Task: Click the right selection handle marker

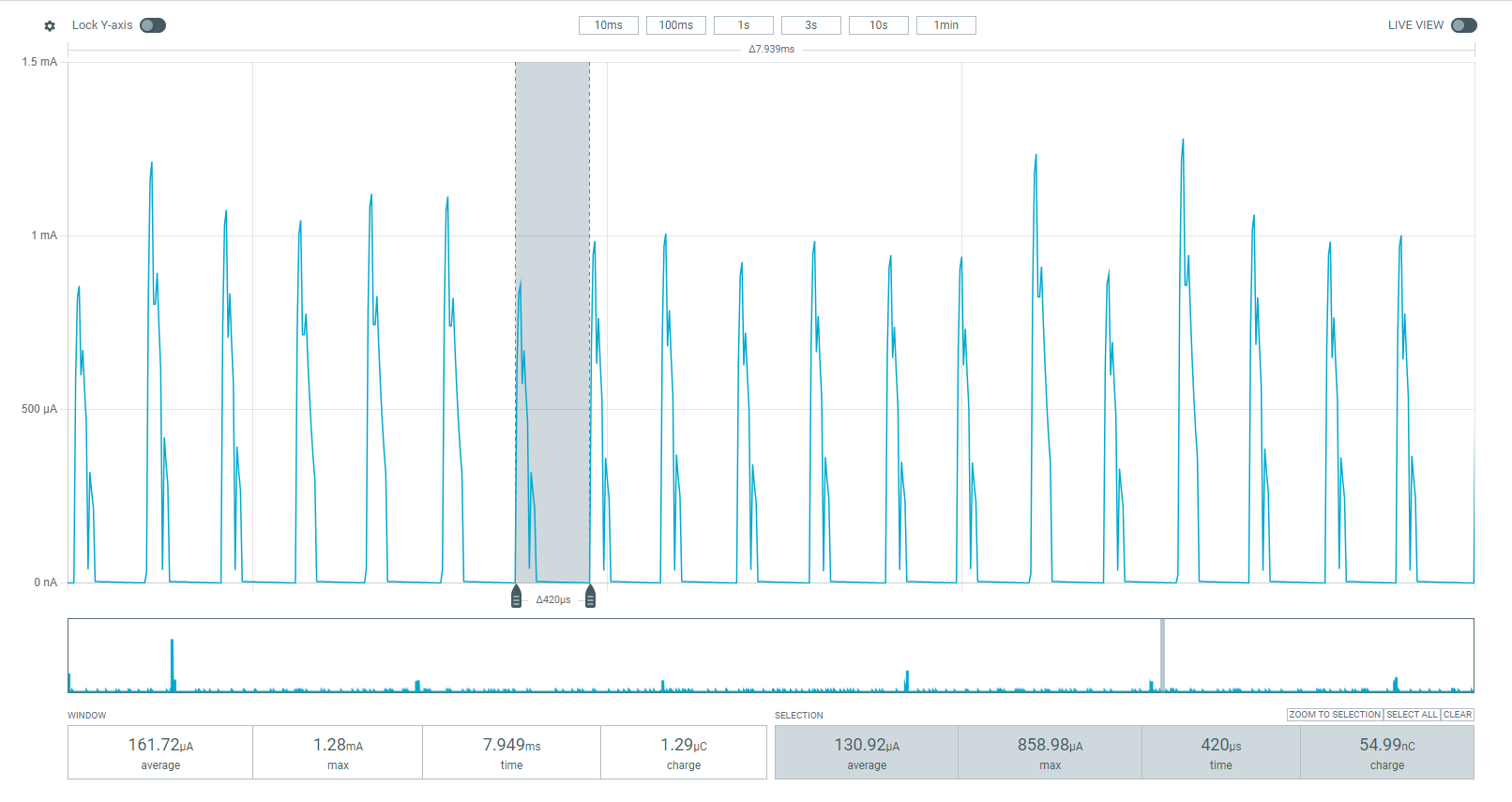Action: [590, 597]
